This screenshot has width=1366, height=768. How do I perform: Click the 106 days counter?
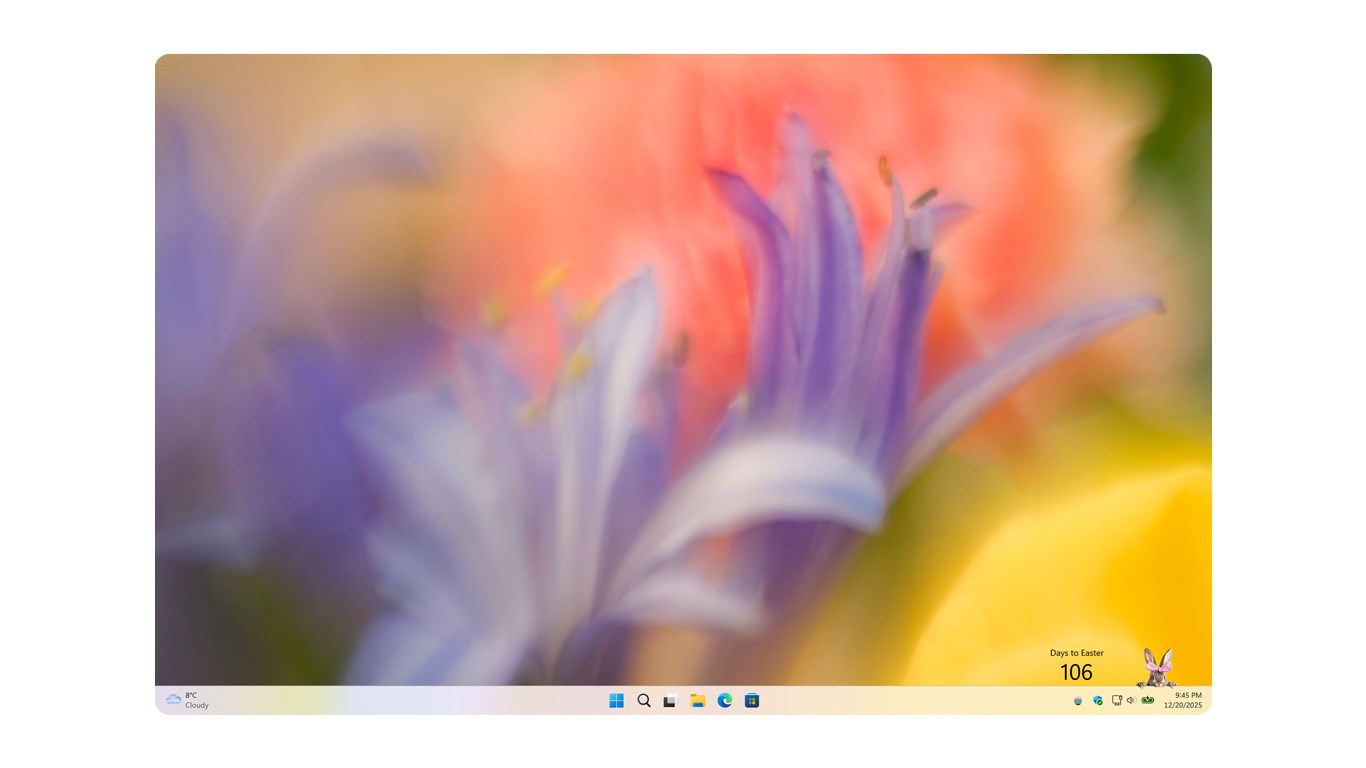[1077, 672]
